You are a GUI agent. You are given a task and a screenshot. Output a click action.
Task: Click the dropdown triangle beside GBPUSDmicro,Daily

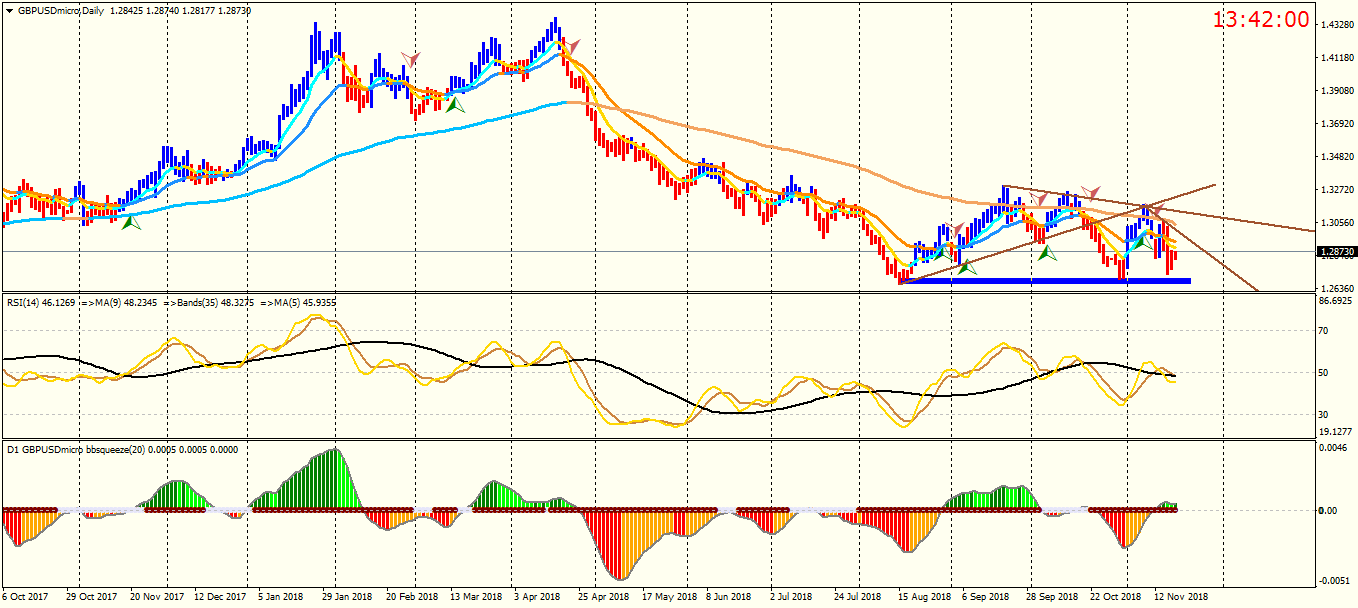tap(9, 10)
